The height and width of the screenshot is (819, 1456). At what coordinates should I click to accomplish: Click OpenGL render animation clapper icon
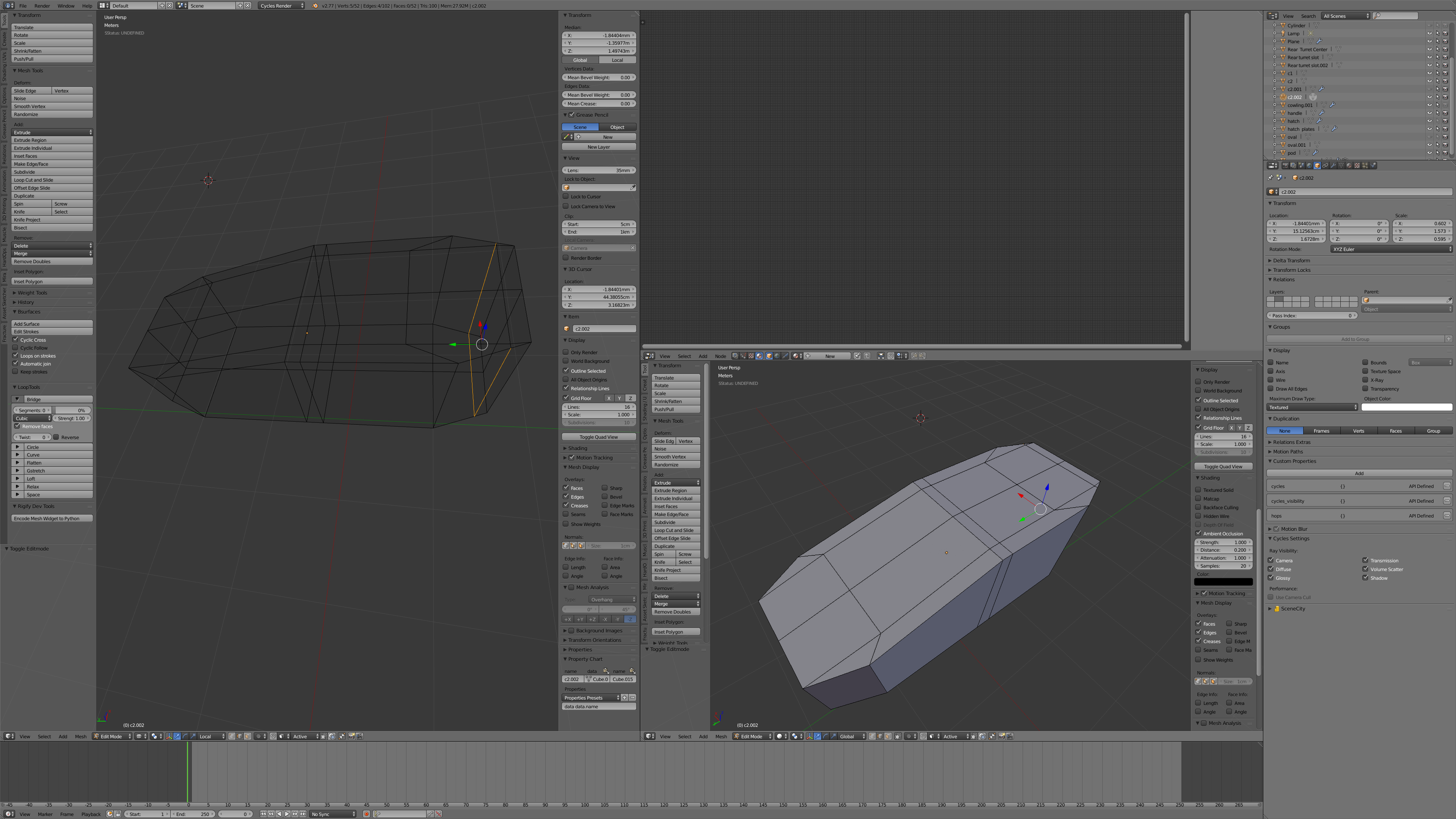359,736
